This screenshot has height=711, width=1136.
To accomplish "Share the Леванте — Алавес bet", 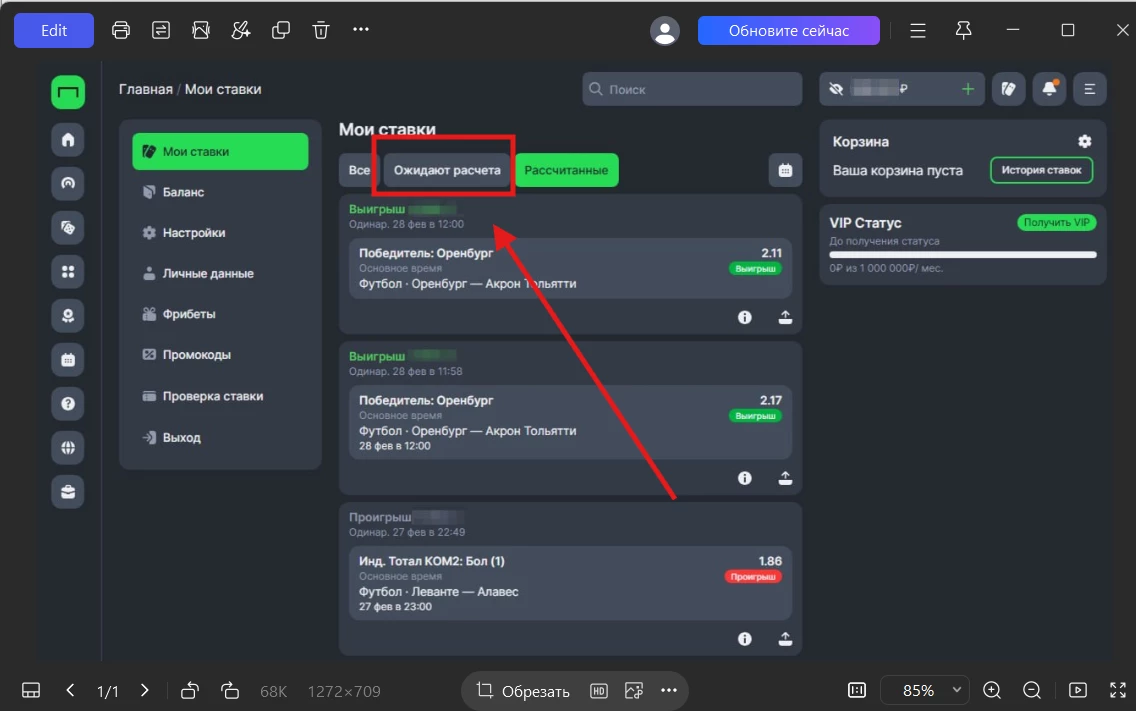I will tap(785, 639).
